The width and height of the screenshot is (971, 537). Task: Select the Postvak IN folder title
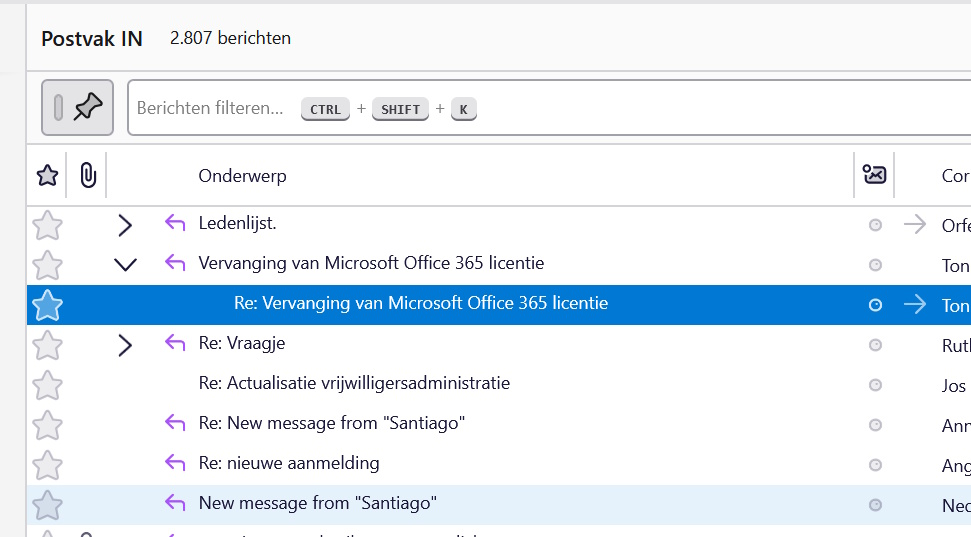tap(92, 39)
